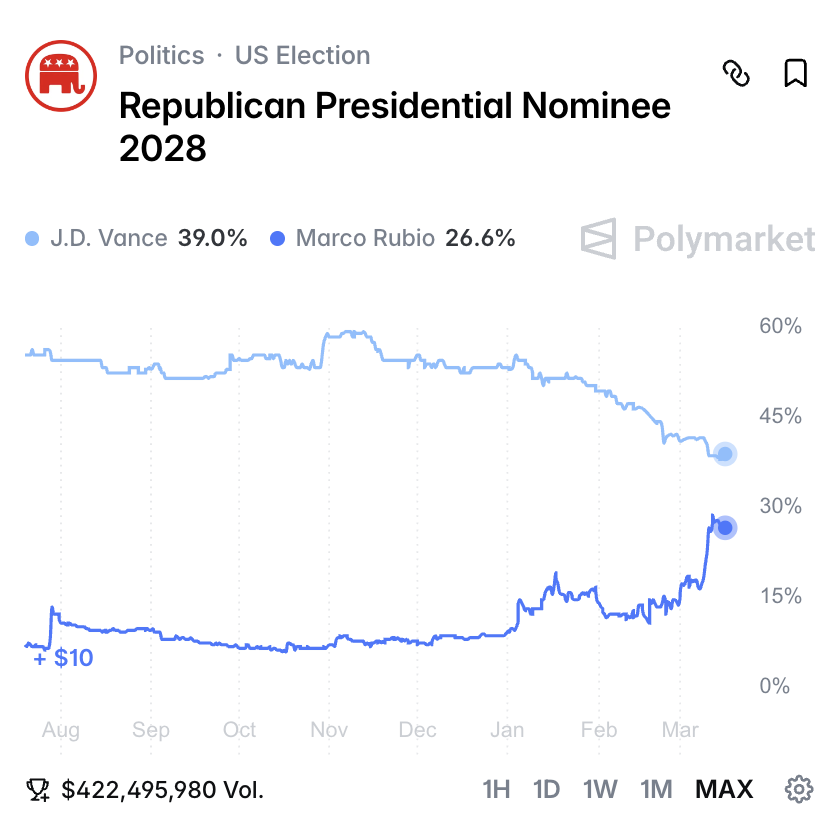
Task: Click the copy link icon
Action: tap(736, 73)
